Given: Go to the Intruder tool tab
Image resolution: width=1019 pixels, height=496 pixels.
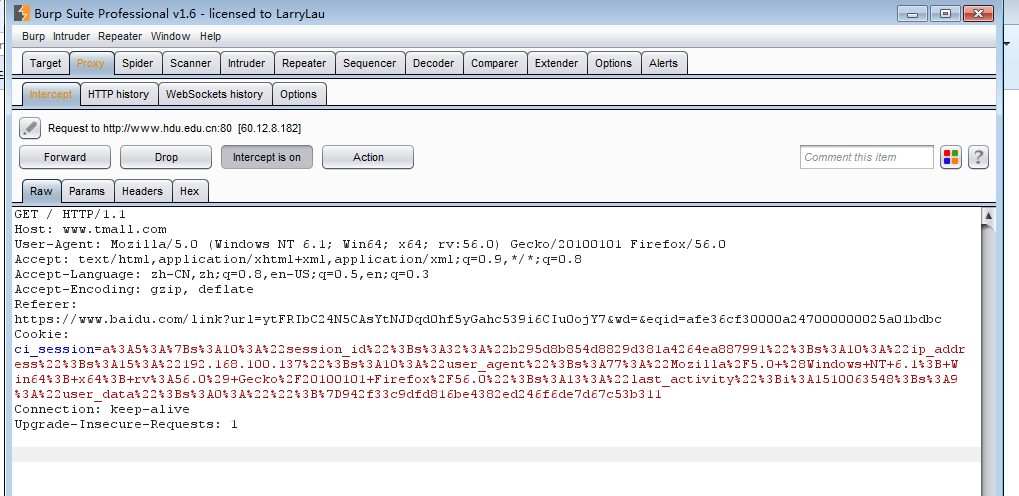Looking at the screenshot, I should click(x=246, y=63).
